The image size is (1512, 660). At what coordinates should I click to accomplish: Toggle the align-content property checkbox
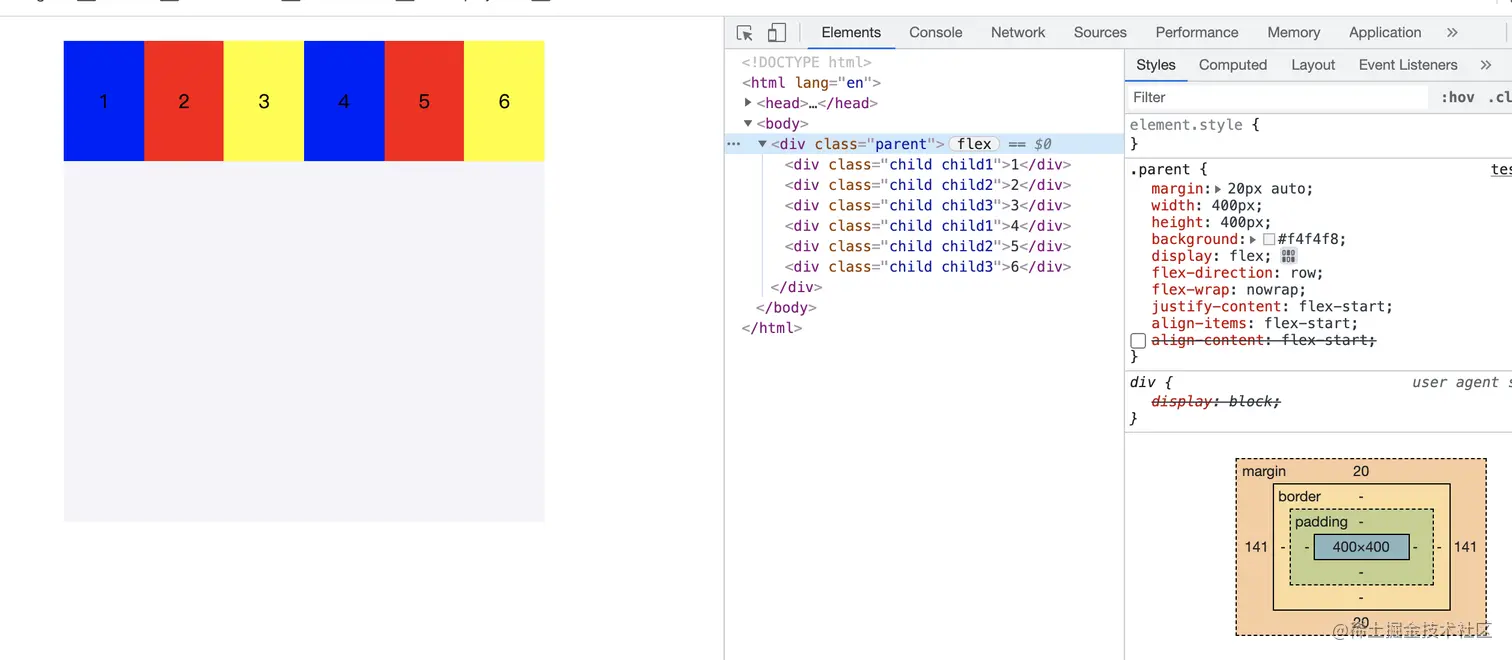click(x=1138, y=341)
